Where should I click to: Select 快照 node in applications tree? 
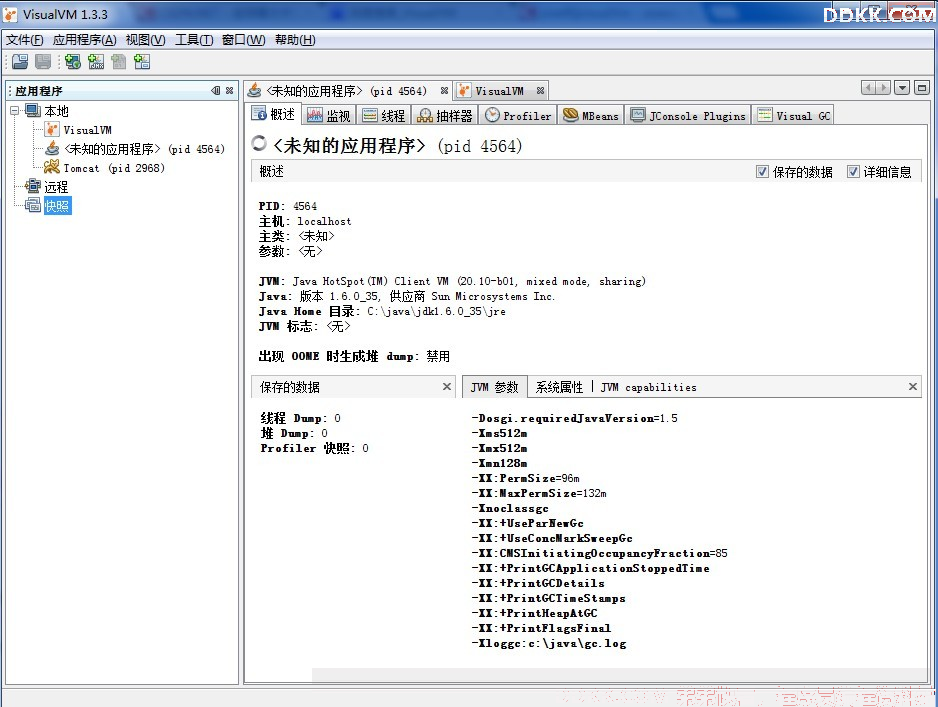pyautogui.click(x=57, y=206)
